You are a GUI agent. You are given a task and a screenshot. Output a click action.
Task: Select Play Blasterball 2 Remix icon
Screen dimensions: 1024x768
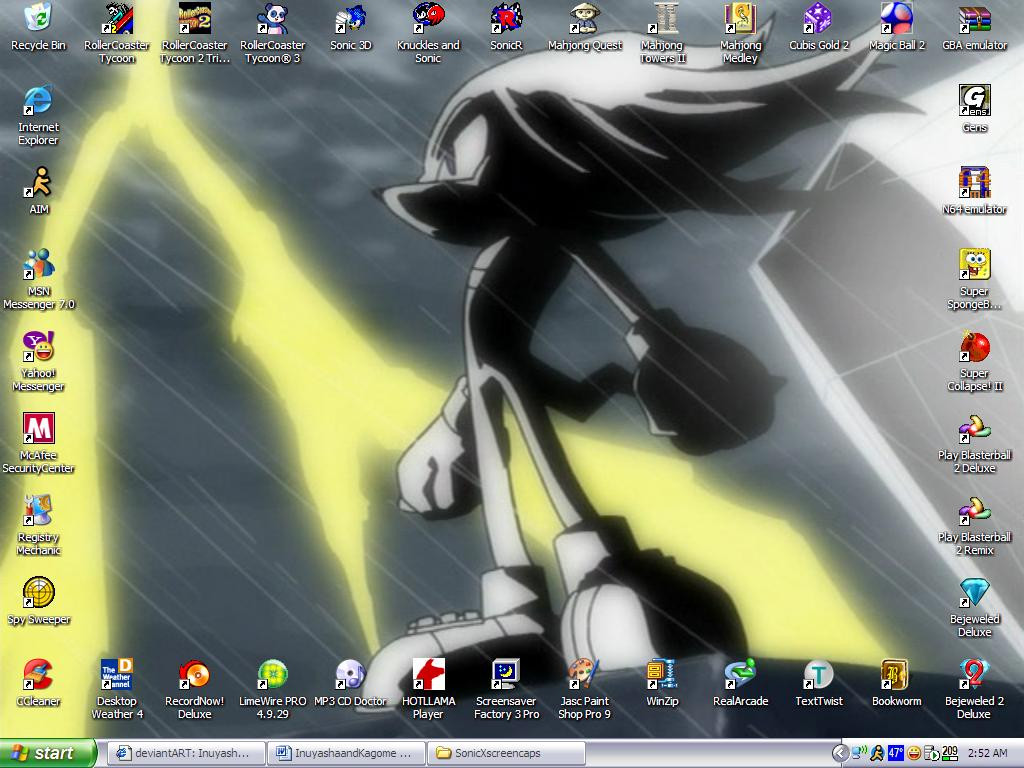[974, 511]
